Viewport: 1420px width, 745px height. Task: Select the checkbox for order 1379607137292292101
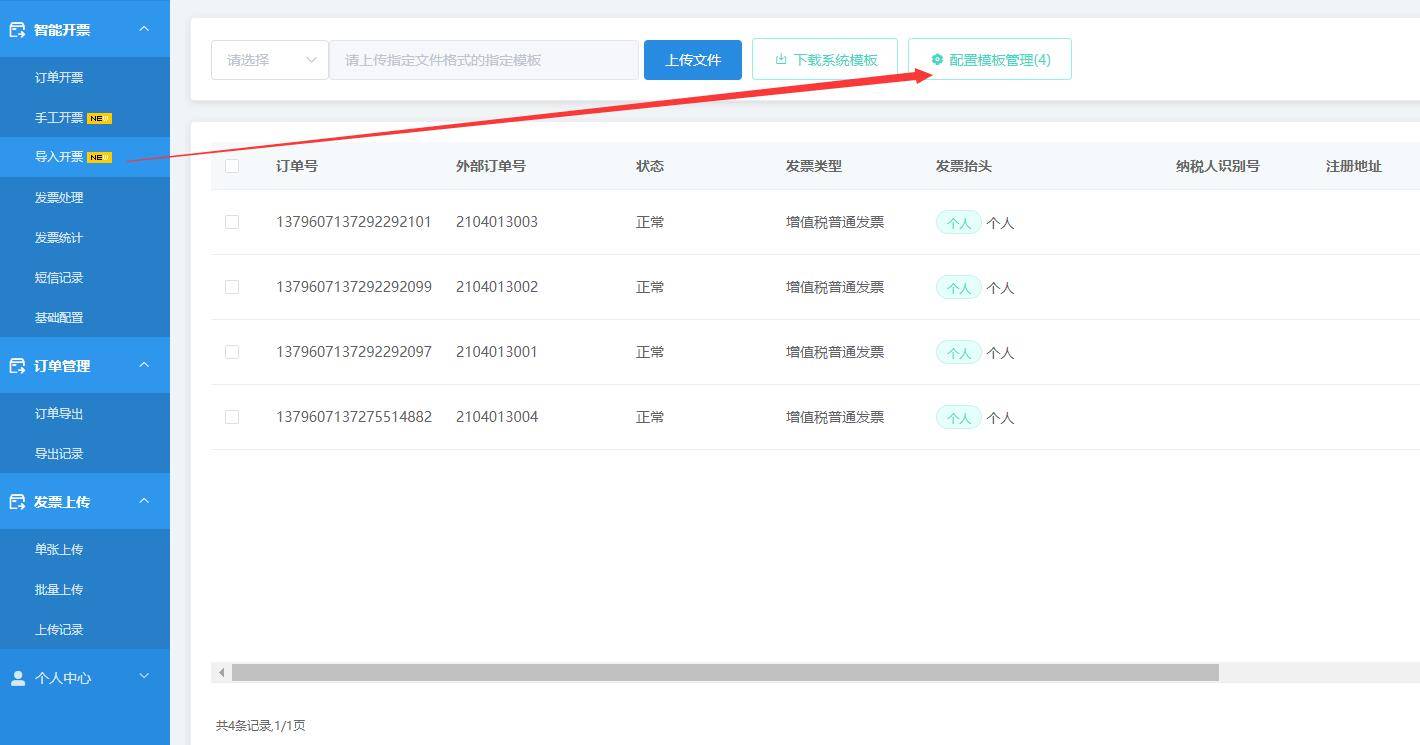pos(232,222)
